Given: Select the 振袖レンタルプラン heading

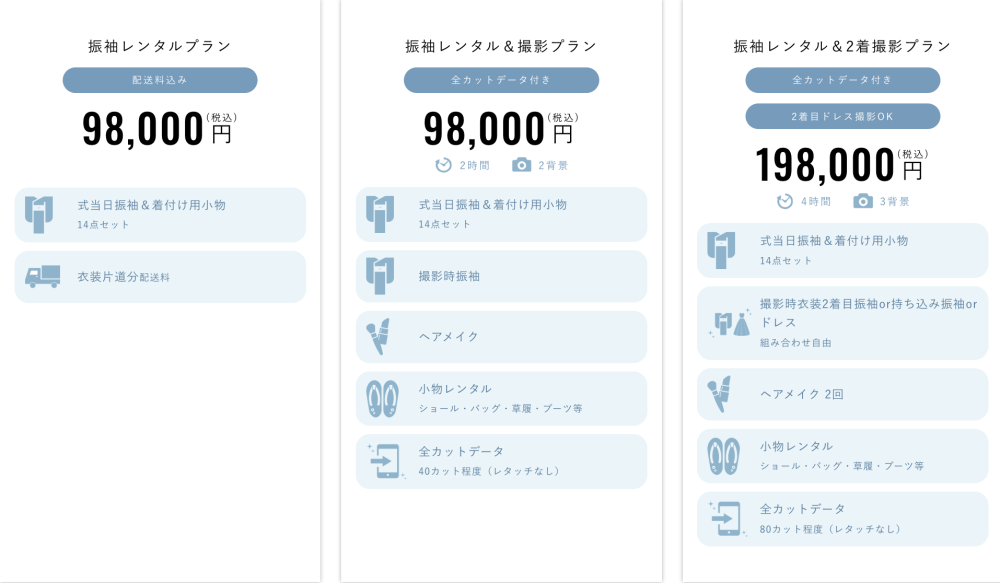Looking at the screenshot, I should pyautogui.click(x=160, y=46).
